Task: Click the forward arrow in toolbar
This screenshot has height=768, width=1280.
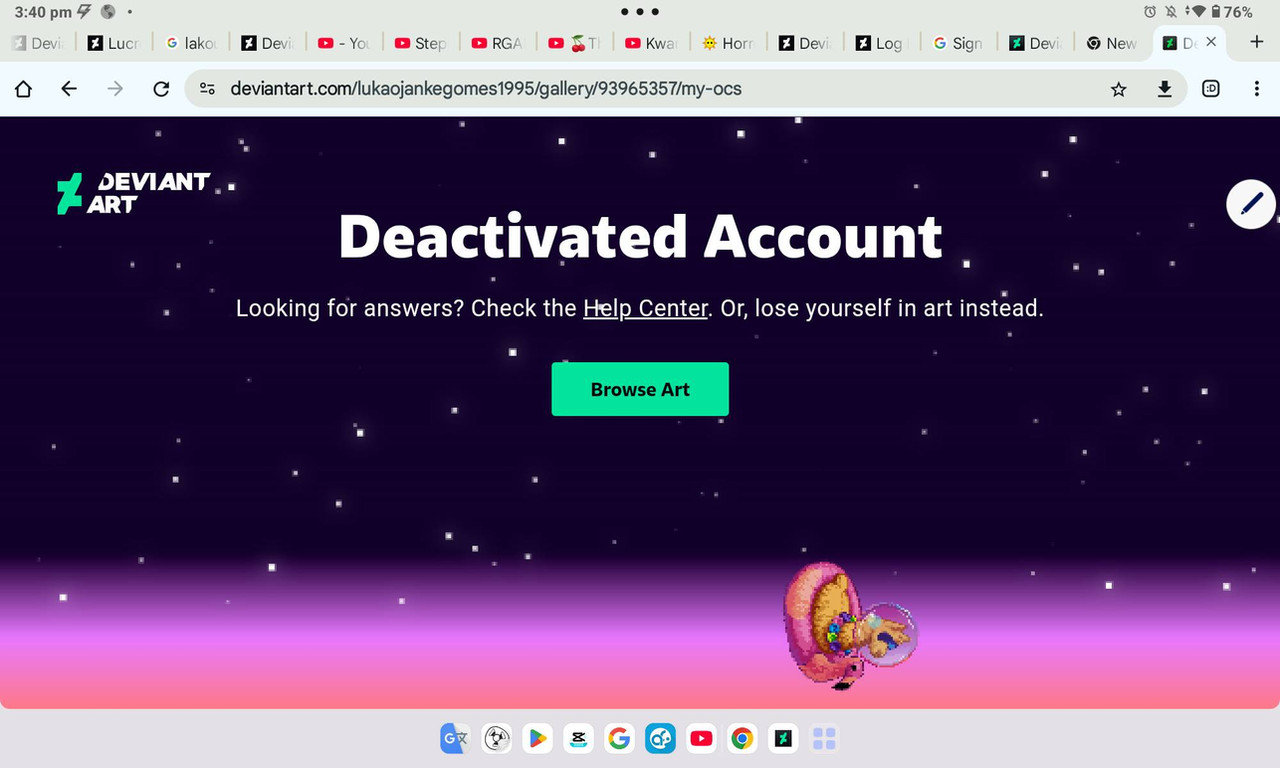Action: (x=115, y=89)
